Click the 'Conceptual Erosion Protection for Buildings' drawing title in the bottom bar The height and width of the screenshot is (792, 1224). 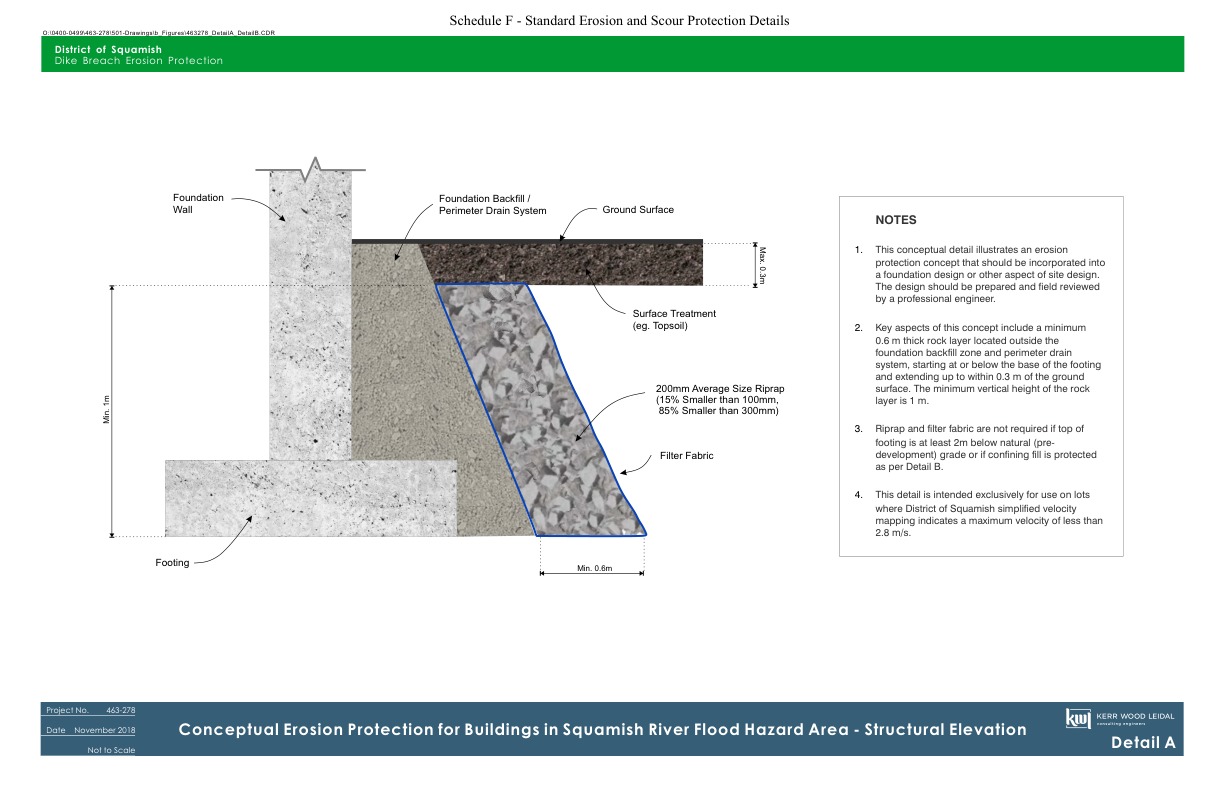pyautogui.click(x=603, y=729)
